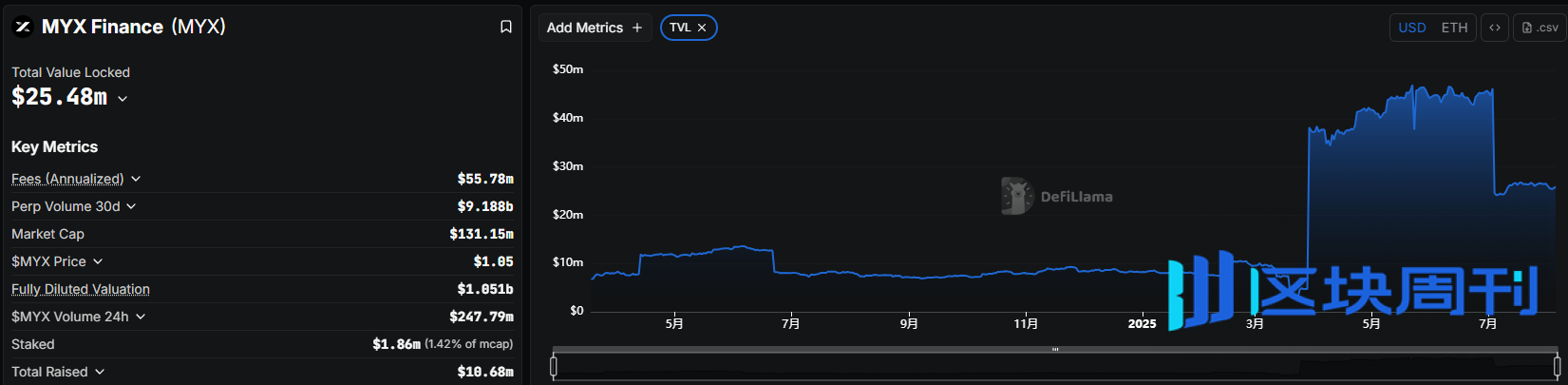
Task: Click the $9.188b perp volume value
Action: 485,206
